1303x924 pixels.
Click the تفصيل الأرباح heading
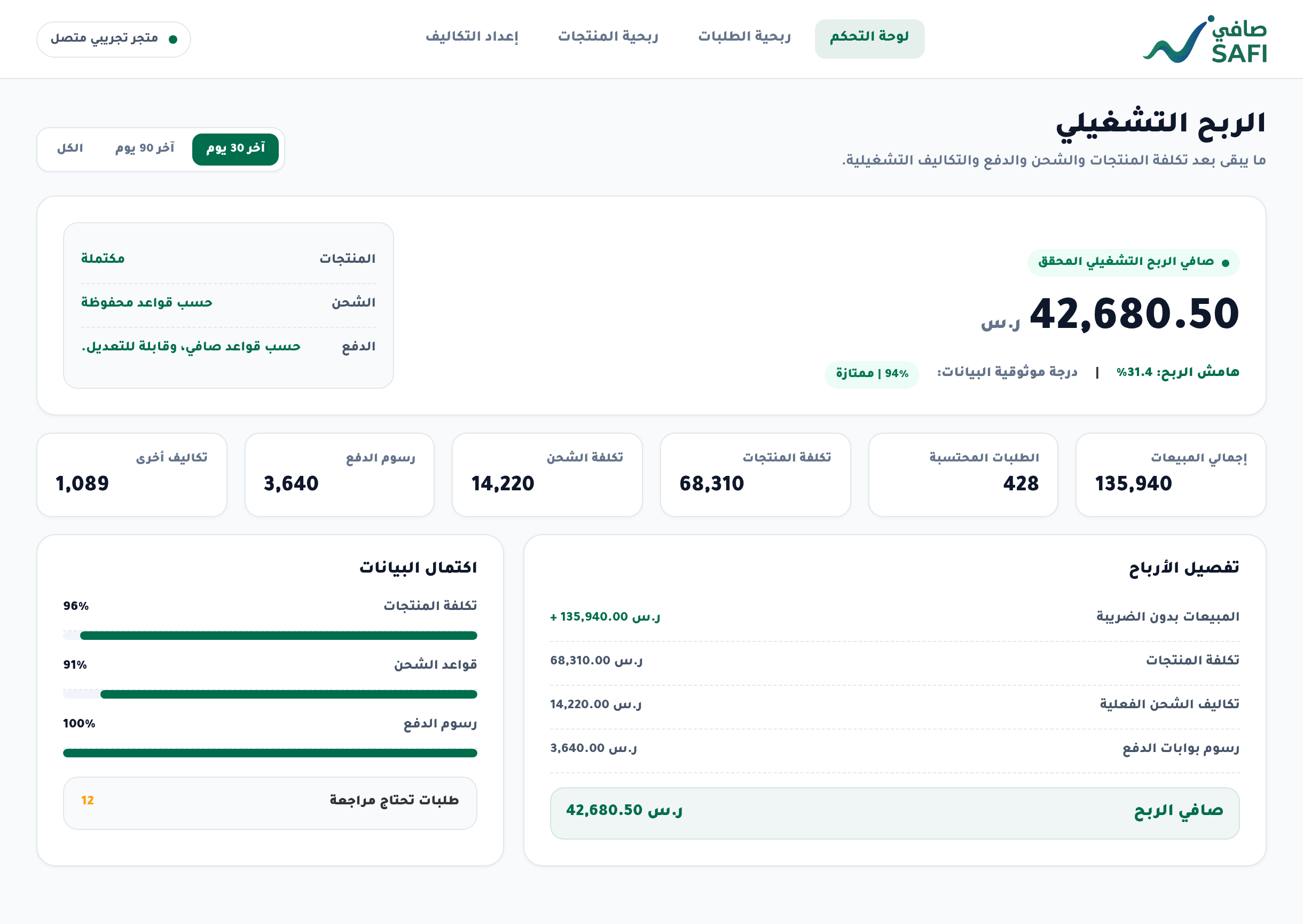pyautogui.click(x=1183, y=568)
